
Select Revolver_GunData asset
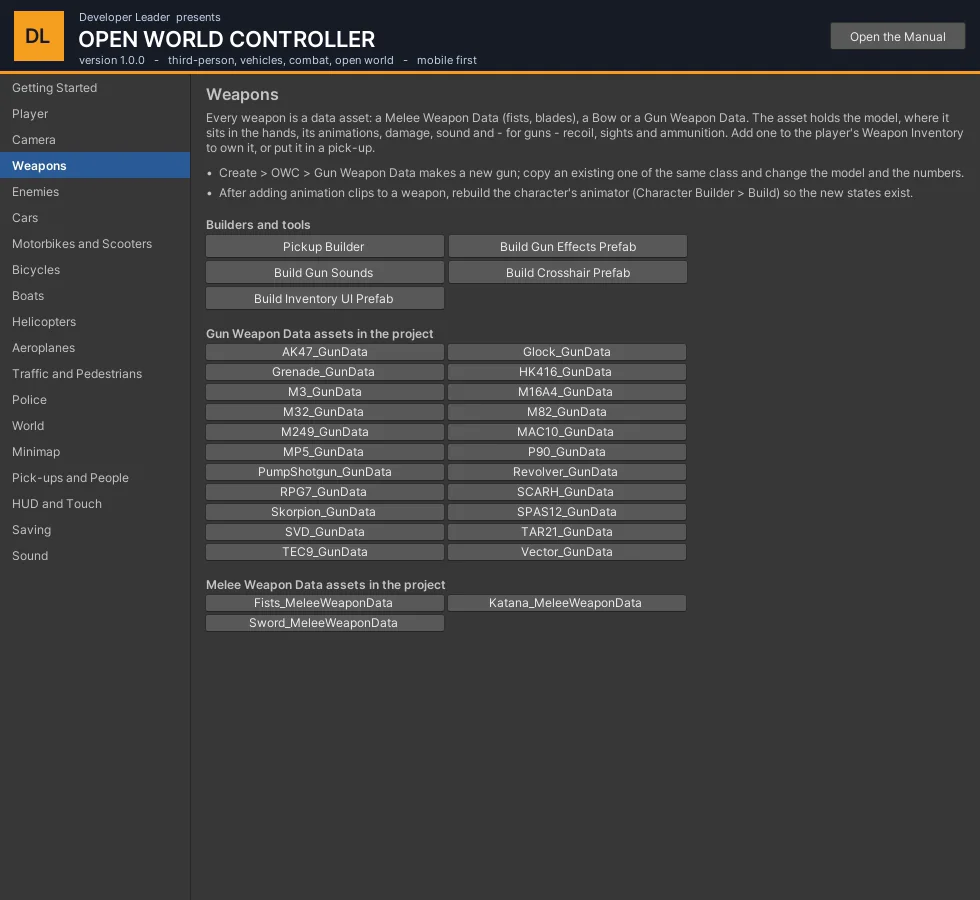click(567, 472)
